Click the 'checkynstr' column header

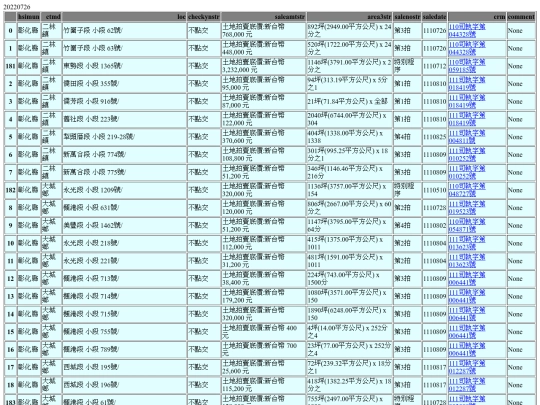(204, 17)
